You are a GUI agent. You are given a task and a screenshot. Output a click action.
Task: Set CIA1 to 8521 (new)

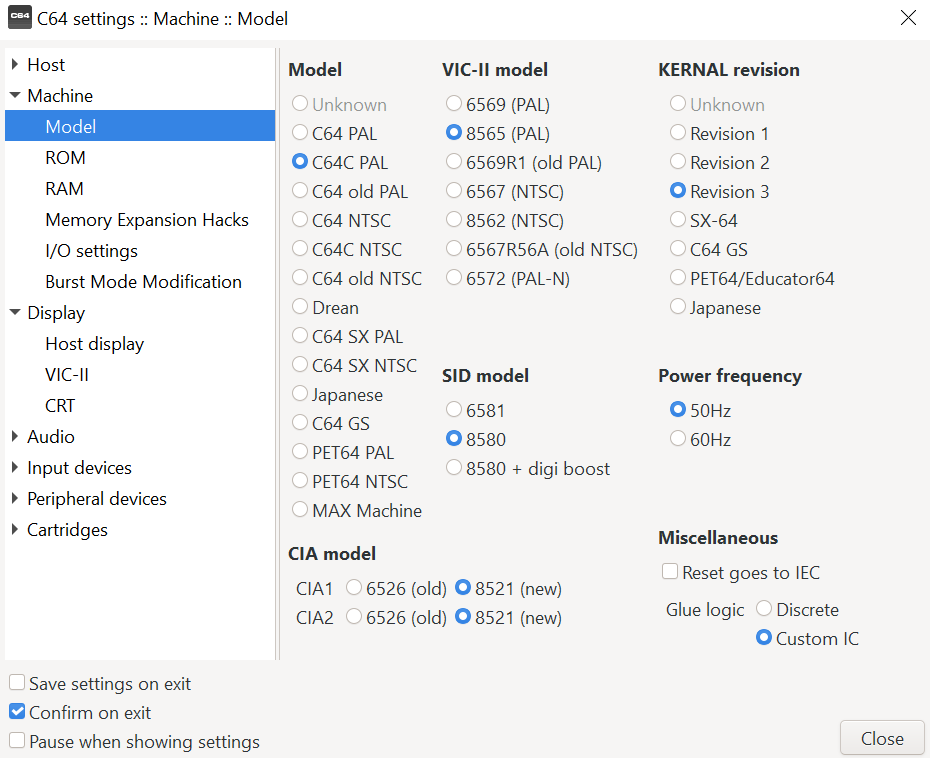pos(508,588)
